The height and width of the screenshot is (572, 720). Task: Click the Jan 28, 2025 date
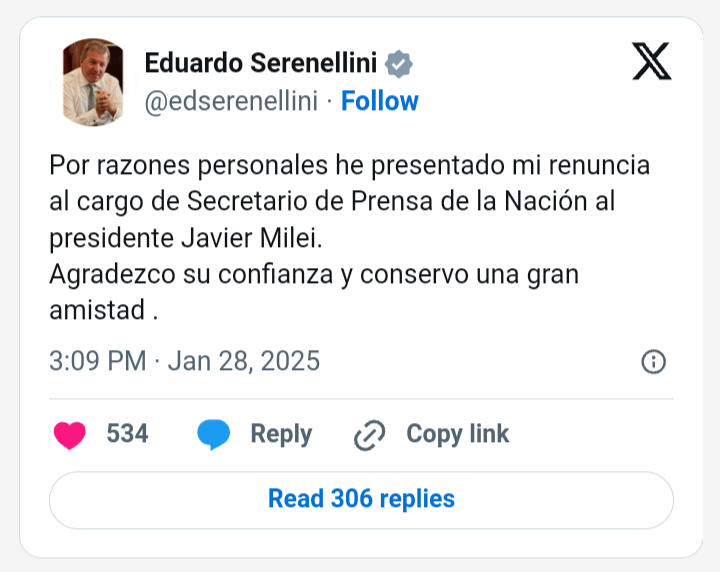[244, 361]
